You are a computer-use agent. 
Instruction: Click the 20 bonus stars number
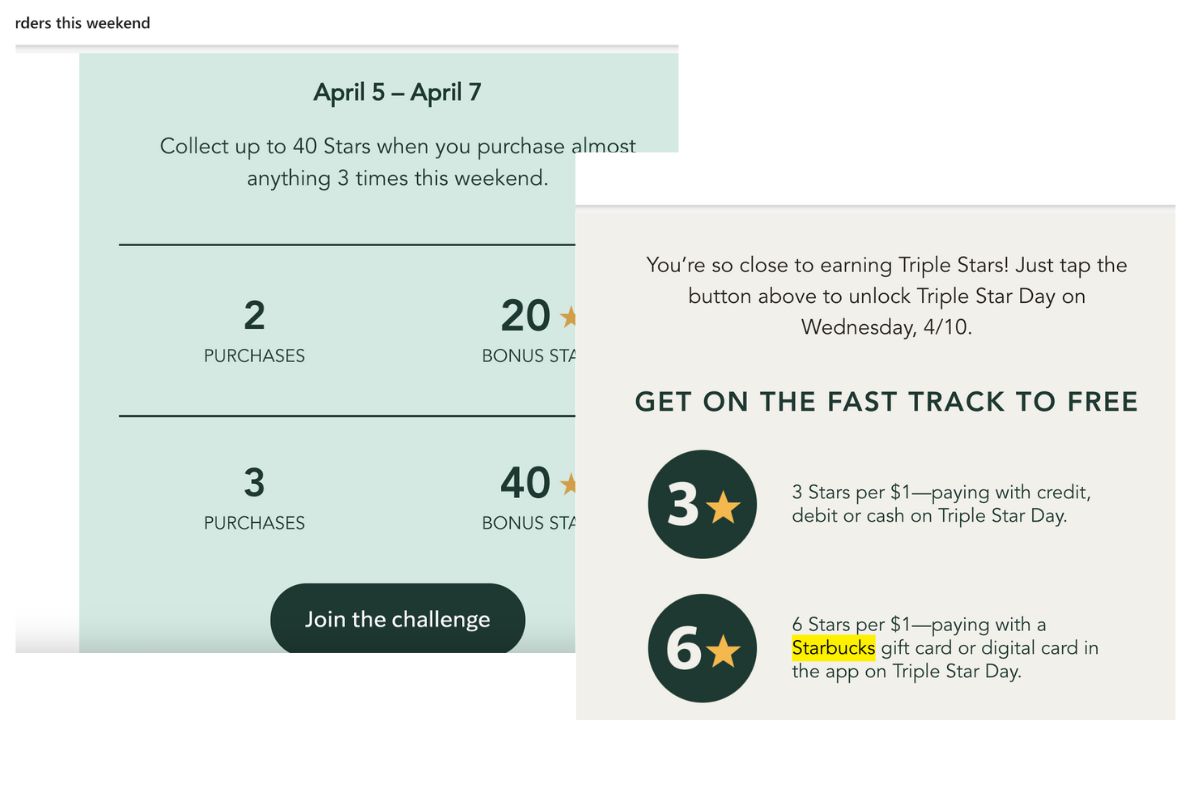click(526, 316)
